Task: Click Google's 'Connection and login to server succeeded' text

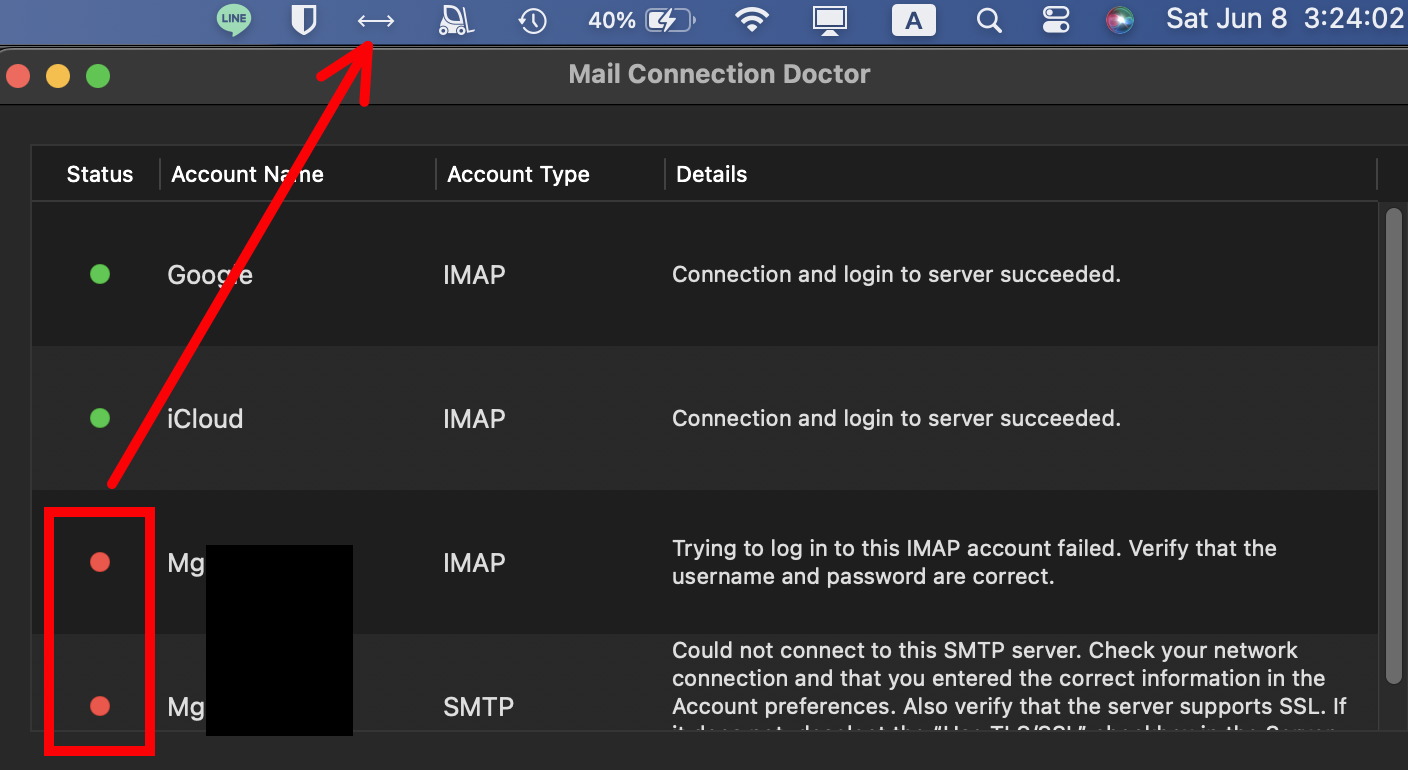Action: [x=896, y=274]
